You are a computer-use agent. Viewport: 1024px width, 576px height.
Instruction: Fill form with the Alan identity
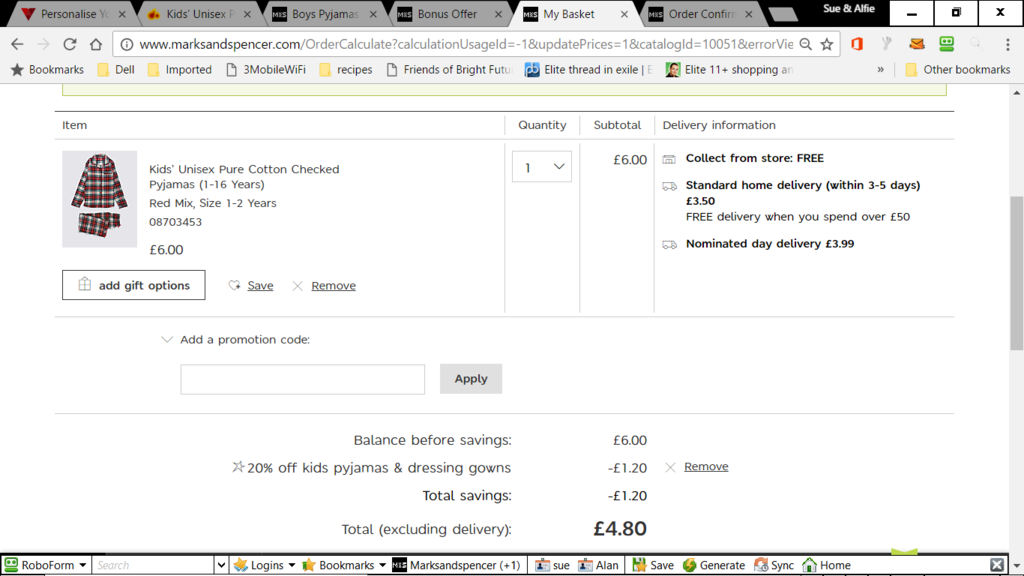pos(598,565)
